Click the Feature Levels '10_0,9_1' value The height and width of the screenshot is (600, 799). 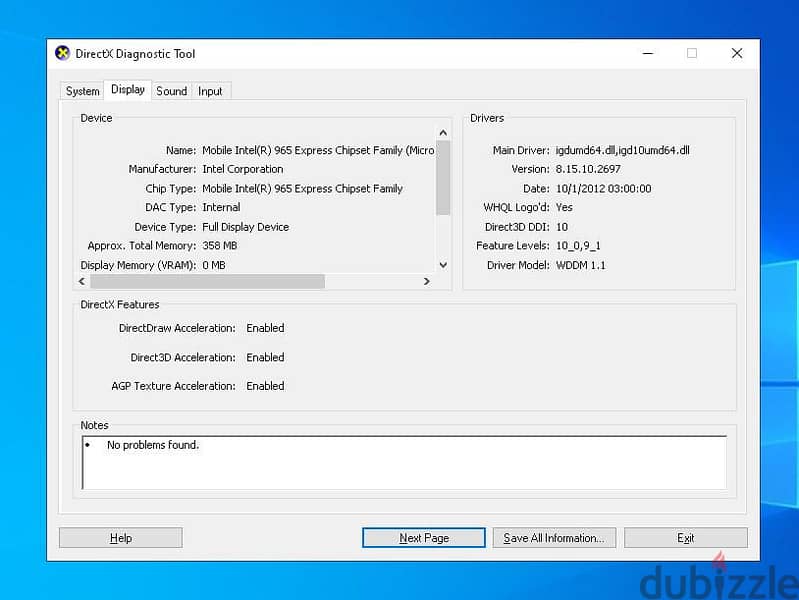pyautogui.click(x=578, y=246)
